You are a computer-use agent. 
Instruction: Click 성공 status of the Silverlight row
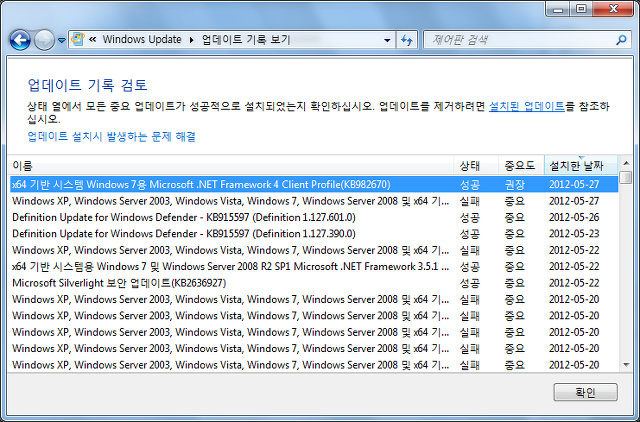pos(470,283)
